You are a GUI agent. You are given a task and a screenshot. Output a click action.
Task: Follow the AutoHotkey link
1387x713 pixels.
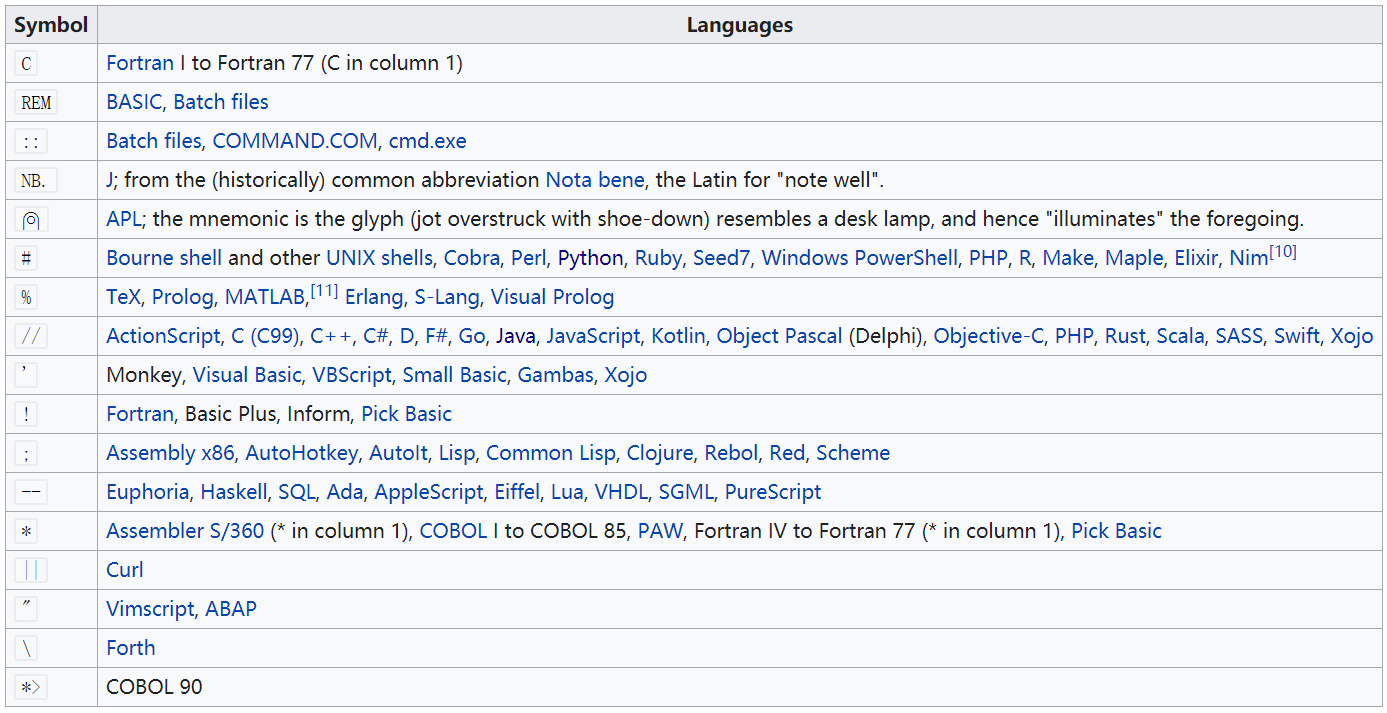click(x=301, y=453)
